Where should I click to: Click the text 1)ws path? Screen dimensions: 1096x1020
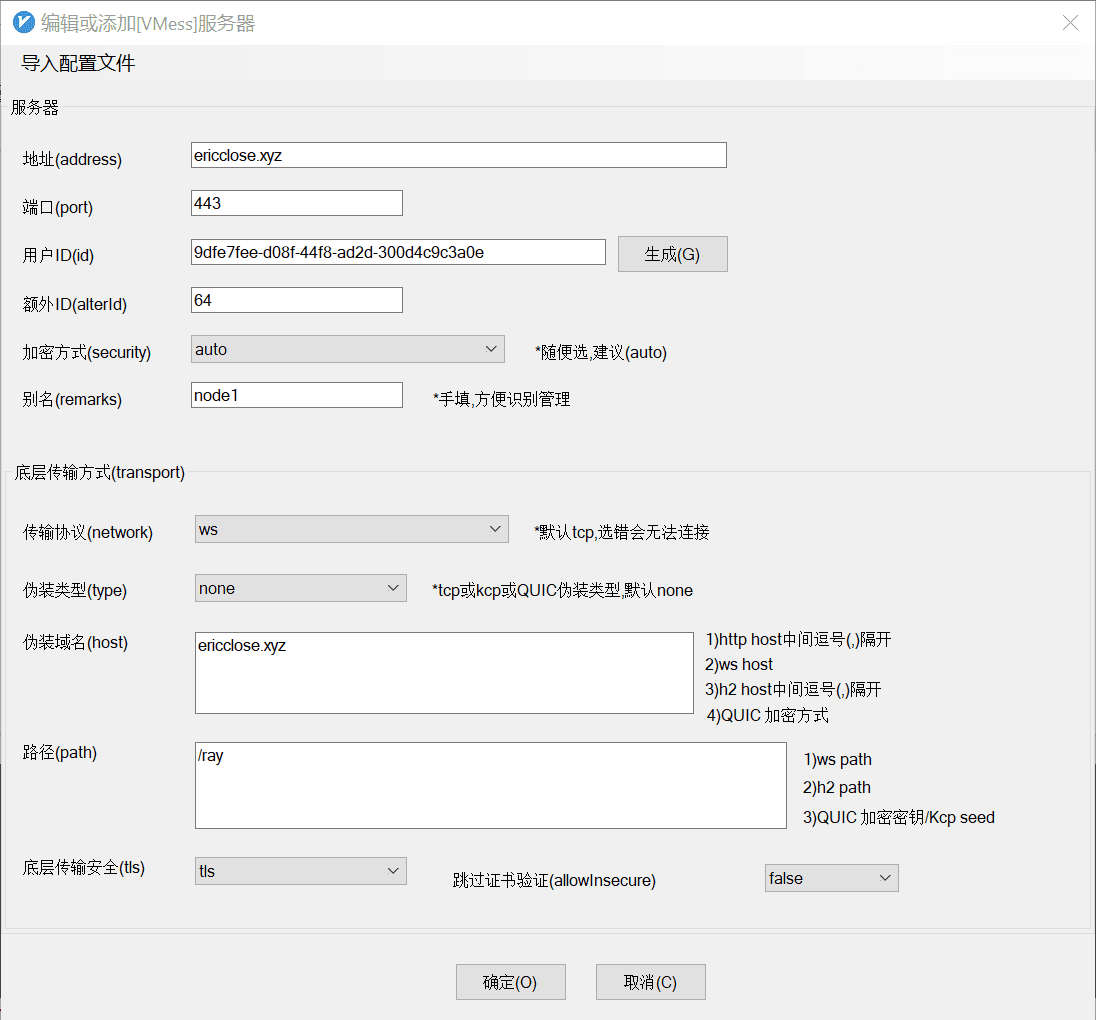837,759
